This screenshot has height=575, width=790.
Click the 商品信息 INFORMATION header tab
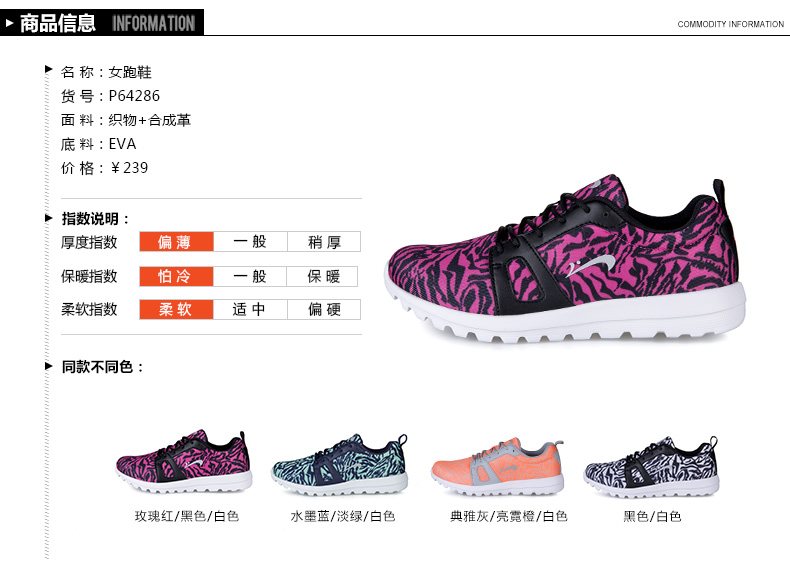[x=102, y=23]
